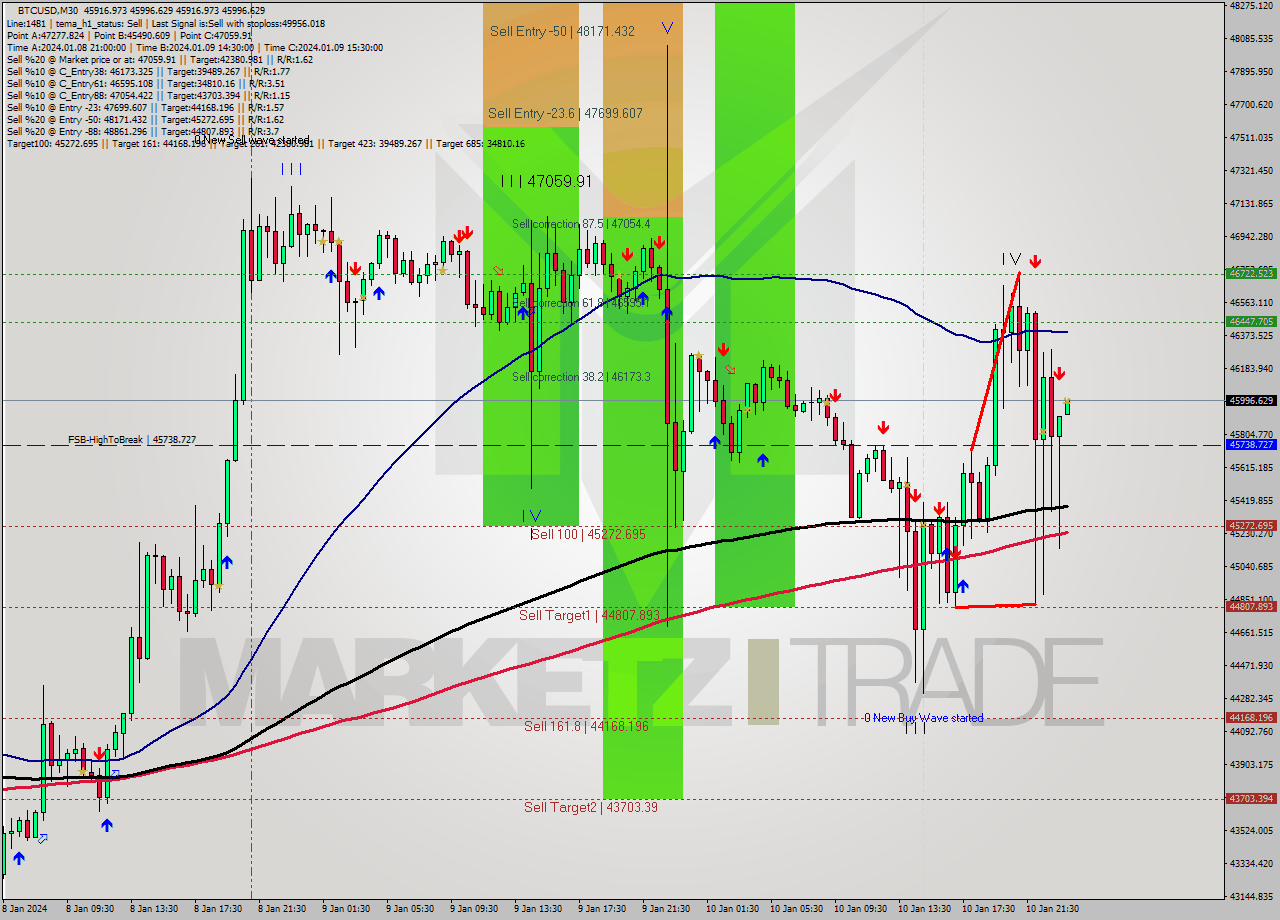Click the 45040.680 price scale value
Viewport: 1280px width, 920px height.
click(1250, 566)
